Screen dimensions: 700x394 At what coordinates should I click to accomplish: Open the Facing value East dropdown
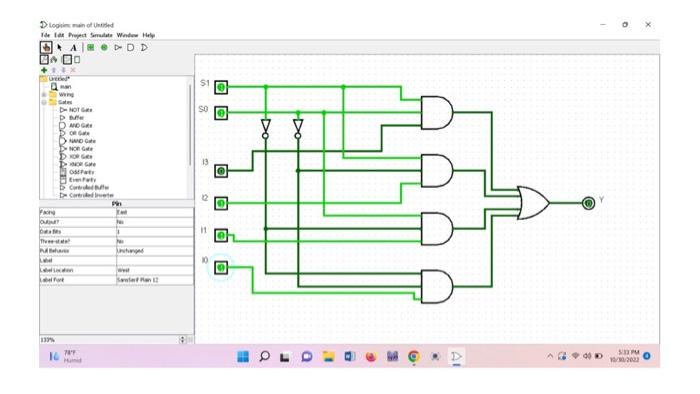click(x=154, y=212)
